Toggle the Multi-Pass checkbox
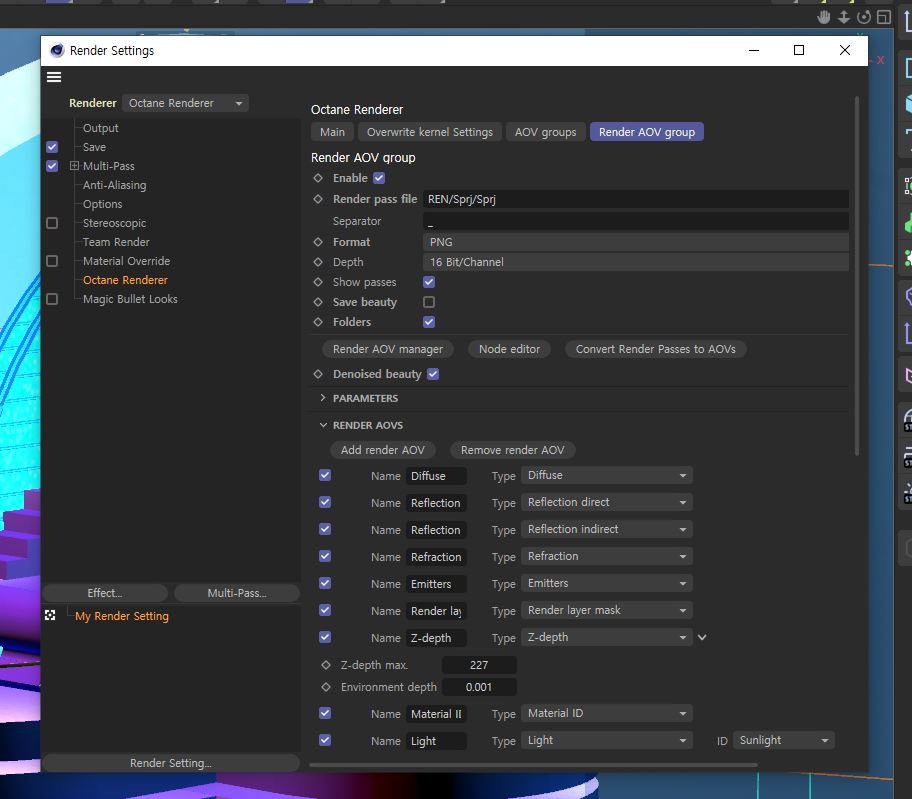 (x=52, y=166)
